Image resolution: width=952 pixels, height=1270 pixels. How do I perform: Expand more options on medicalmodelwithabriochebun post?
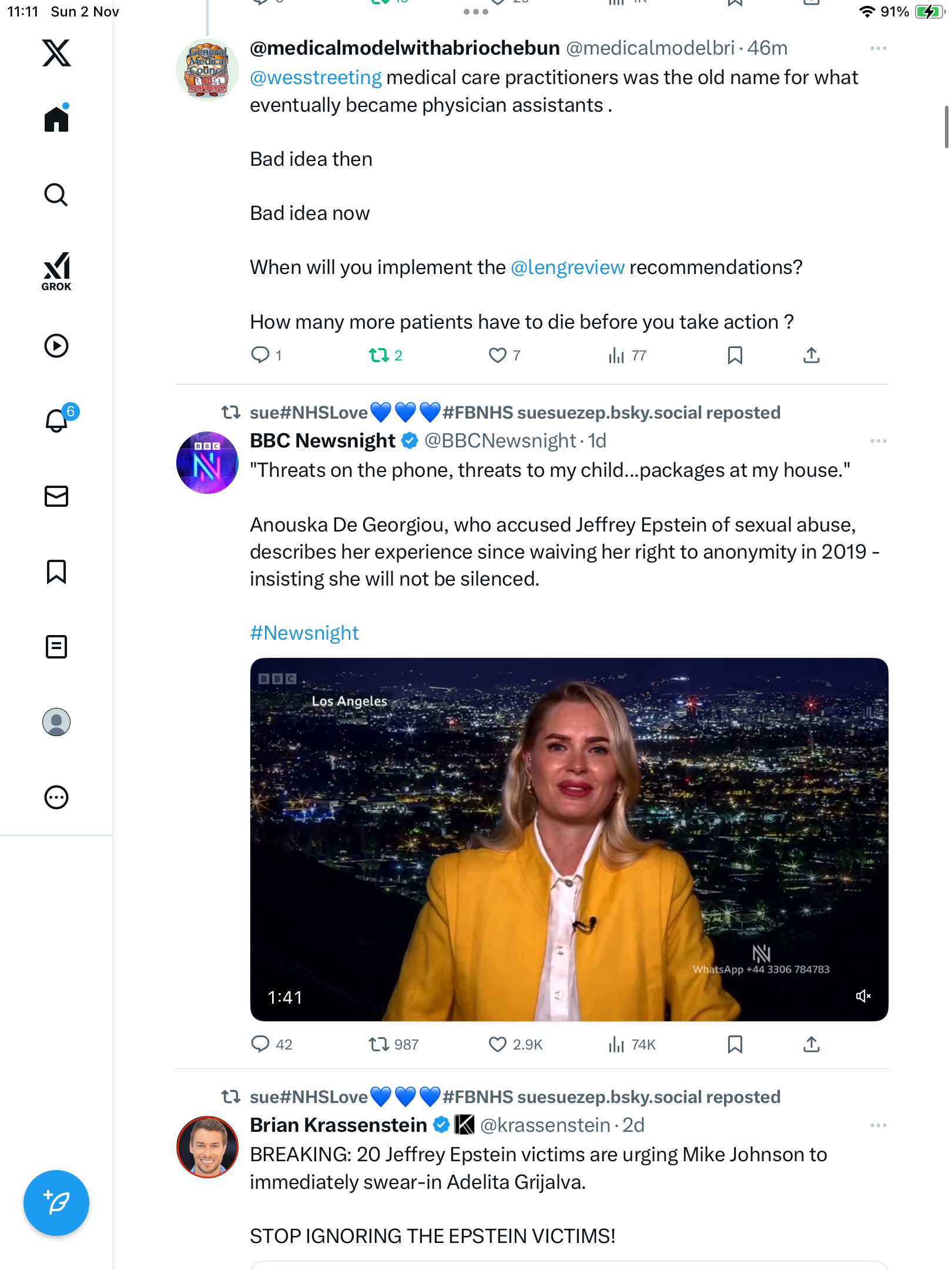(878, 48)
